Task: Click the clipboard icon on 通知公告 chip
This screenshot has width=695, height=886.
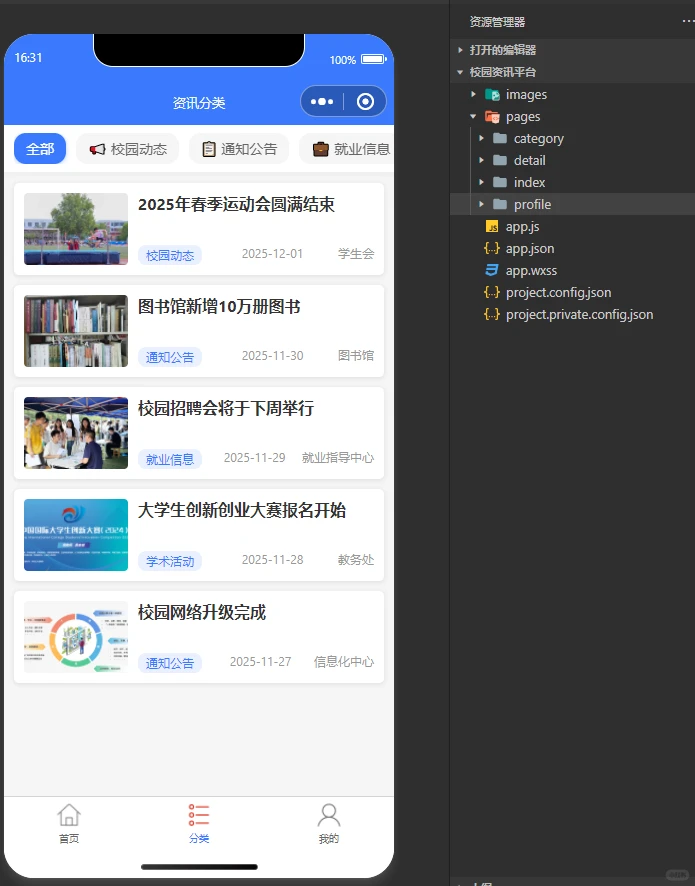Action: point(208,149)
